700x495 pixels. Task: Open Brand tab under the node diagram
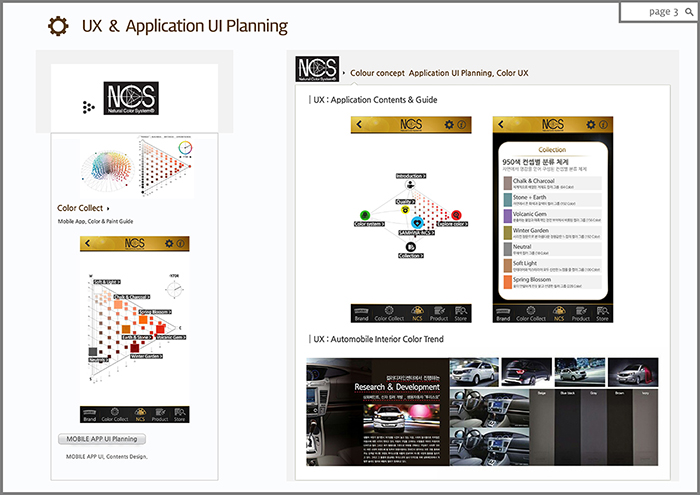click(362, 314)
